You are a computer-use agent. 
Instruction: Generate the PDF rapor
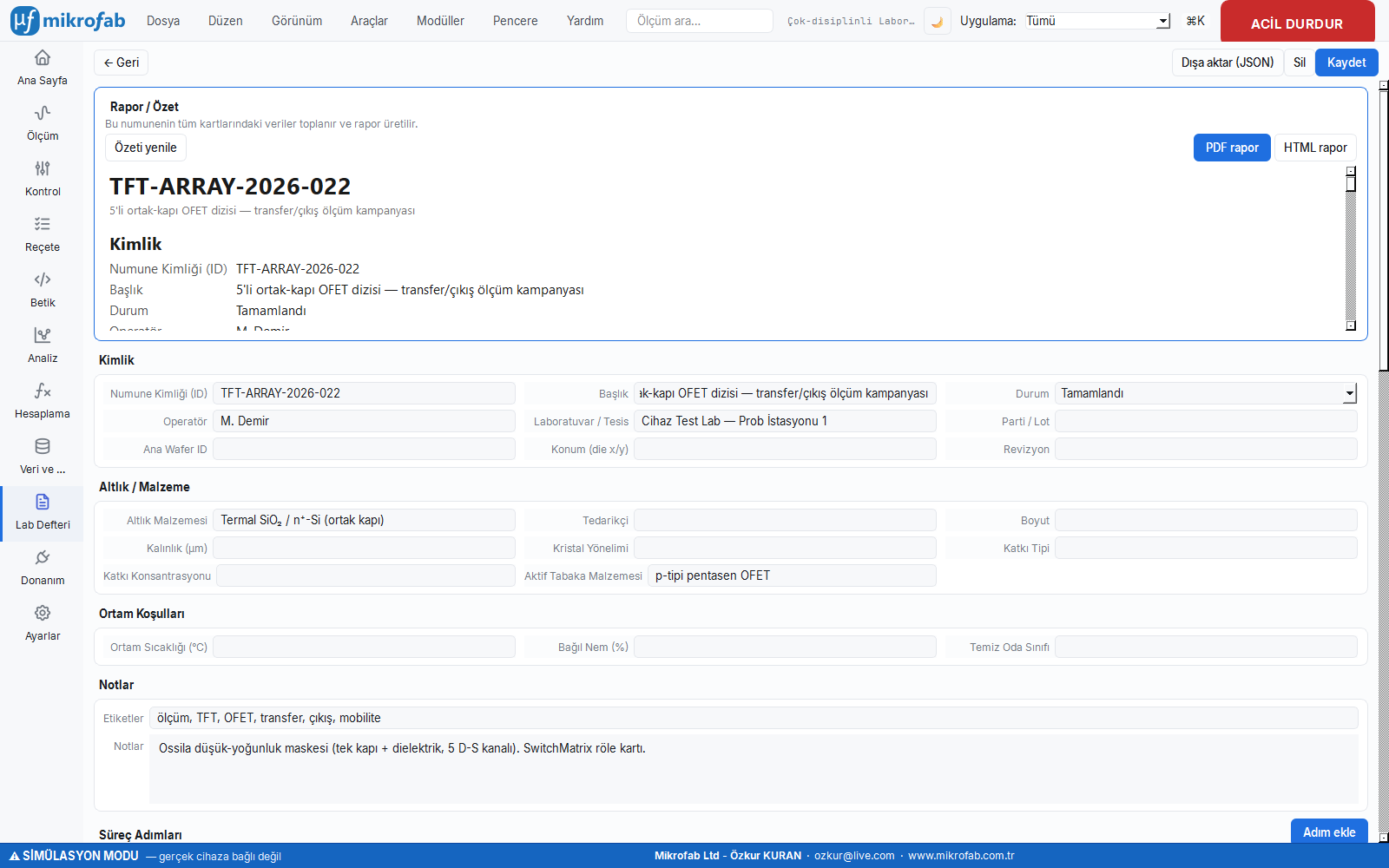pyautogui.click(x=1232, y=148)
